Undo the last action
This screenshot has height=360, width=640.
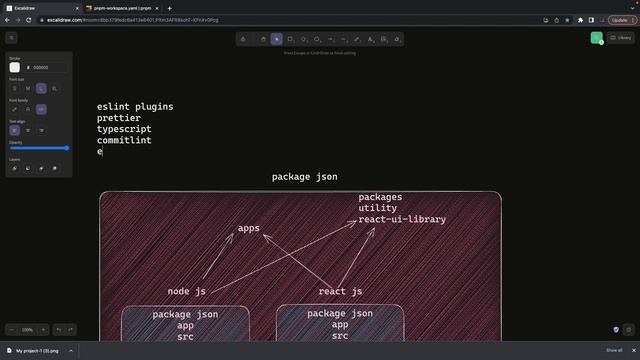coord(59,330)
